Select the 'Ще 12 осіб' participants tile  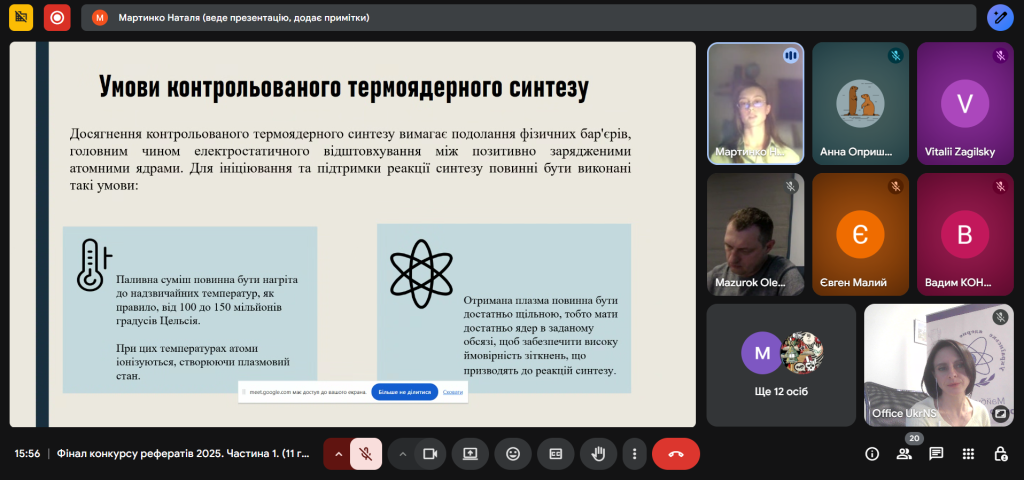[x=781, y=365]
